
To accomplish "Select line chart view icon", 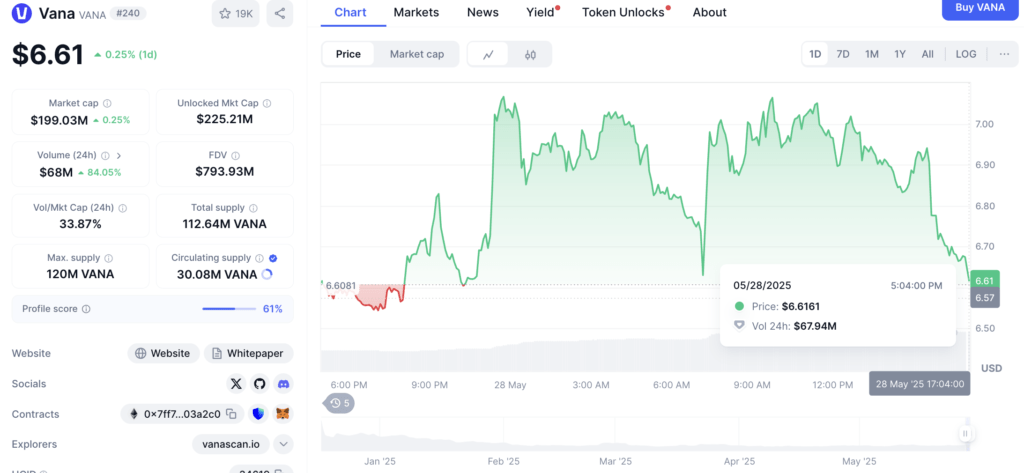I will [488, 55].
